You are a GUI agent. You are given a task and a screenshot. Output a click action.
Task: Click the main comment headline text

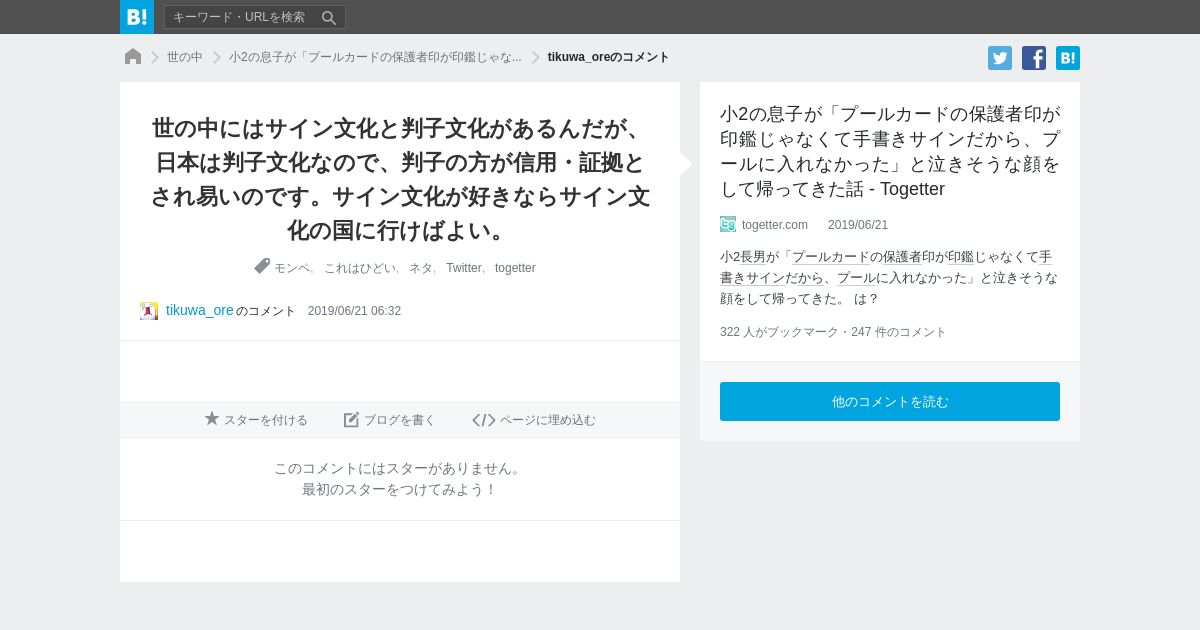click(x=400, y=179)
